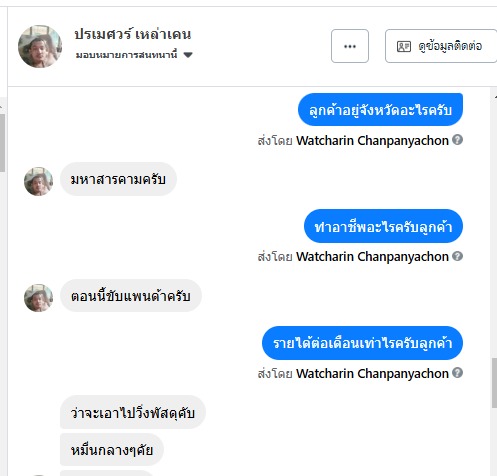Click help icon under รายได้ต่อเดือนเท่าไรครับลูกค้า message
The height and width of the screenshot is (476, 497).
(457, 372)
